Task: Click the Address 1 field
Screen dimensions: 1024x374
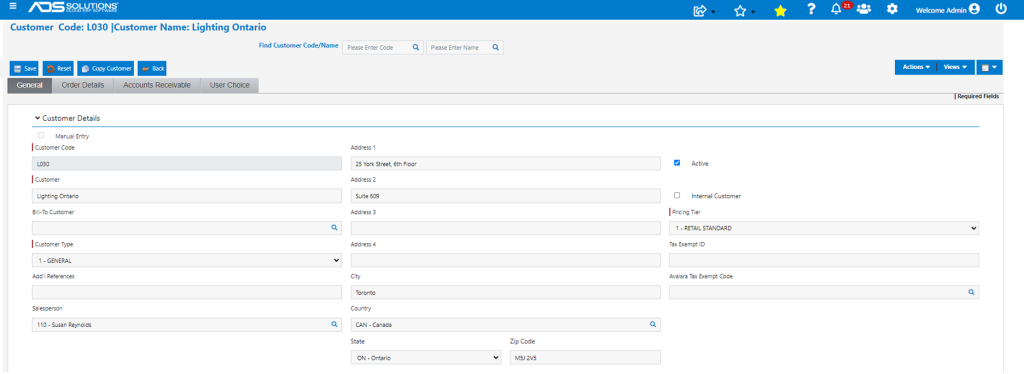Action: pyautogui.click(x=505, y=164)
